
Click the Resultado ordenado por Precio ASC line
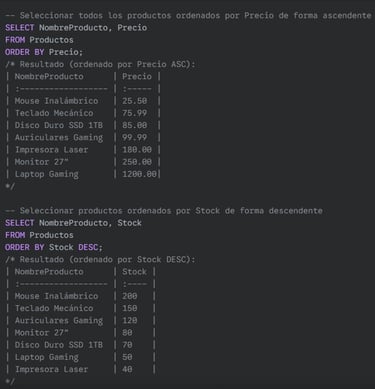[100, 64]
